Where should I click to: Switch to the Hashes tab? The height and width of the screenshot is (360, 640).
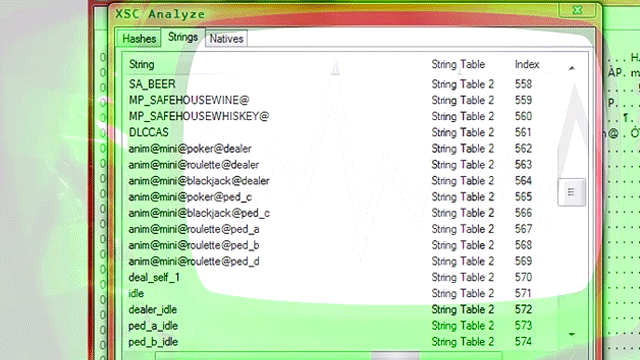[x=139, y=39]
